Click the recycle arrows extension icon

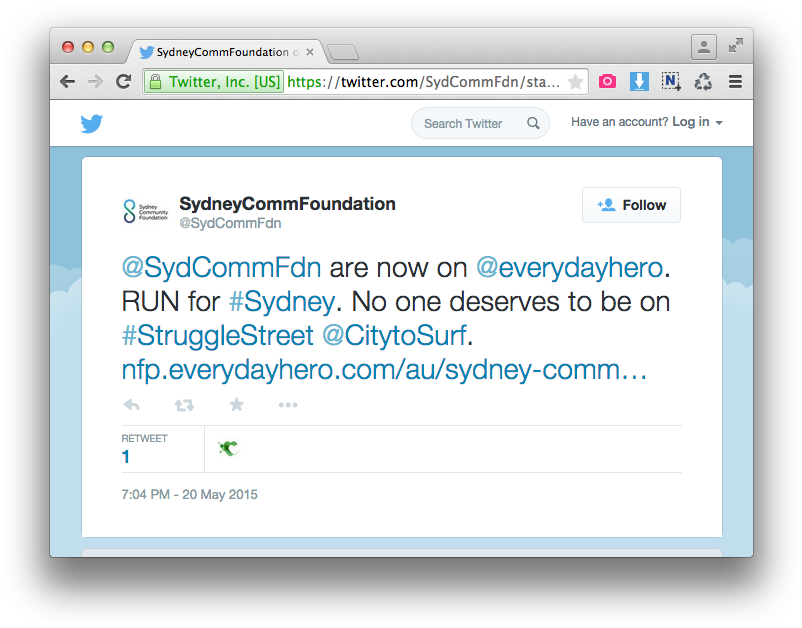(703, 81)
